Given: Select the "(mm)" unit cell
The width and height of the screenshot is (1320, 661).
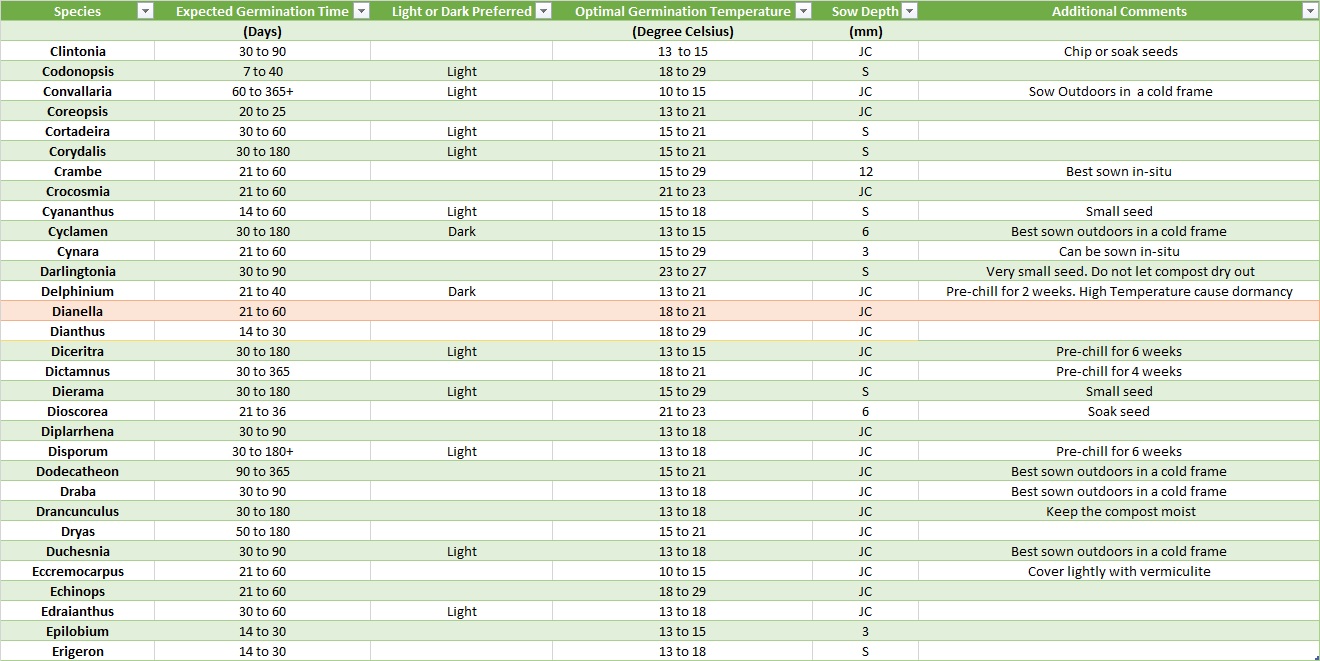Looking at the screenshot, I should [865, 31].
